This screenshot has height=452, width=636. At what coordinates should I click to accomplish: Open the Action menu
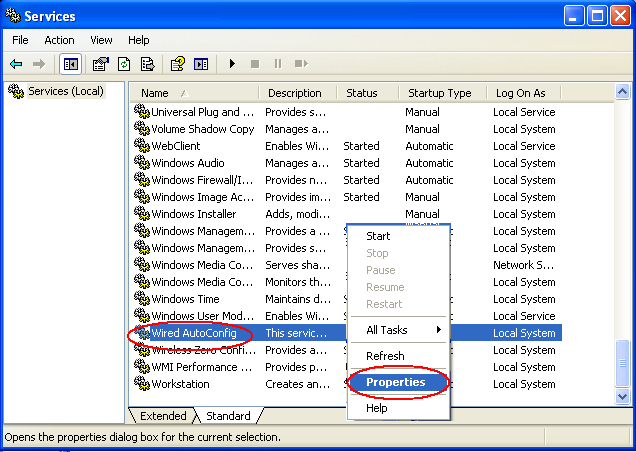[59, 40]
